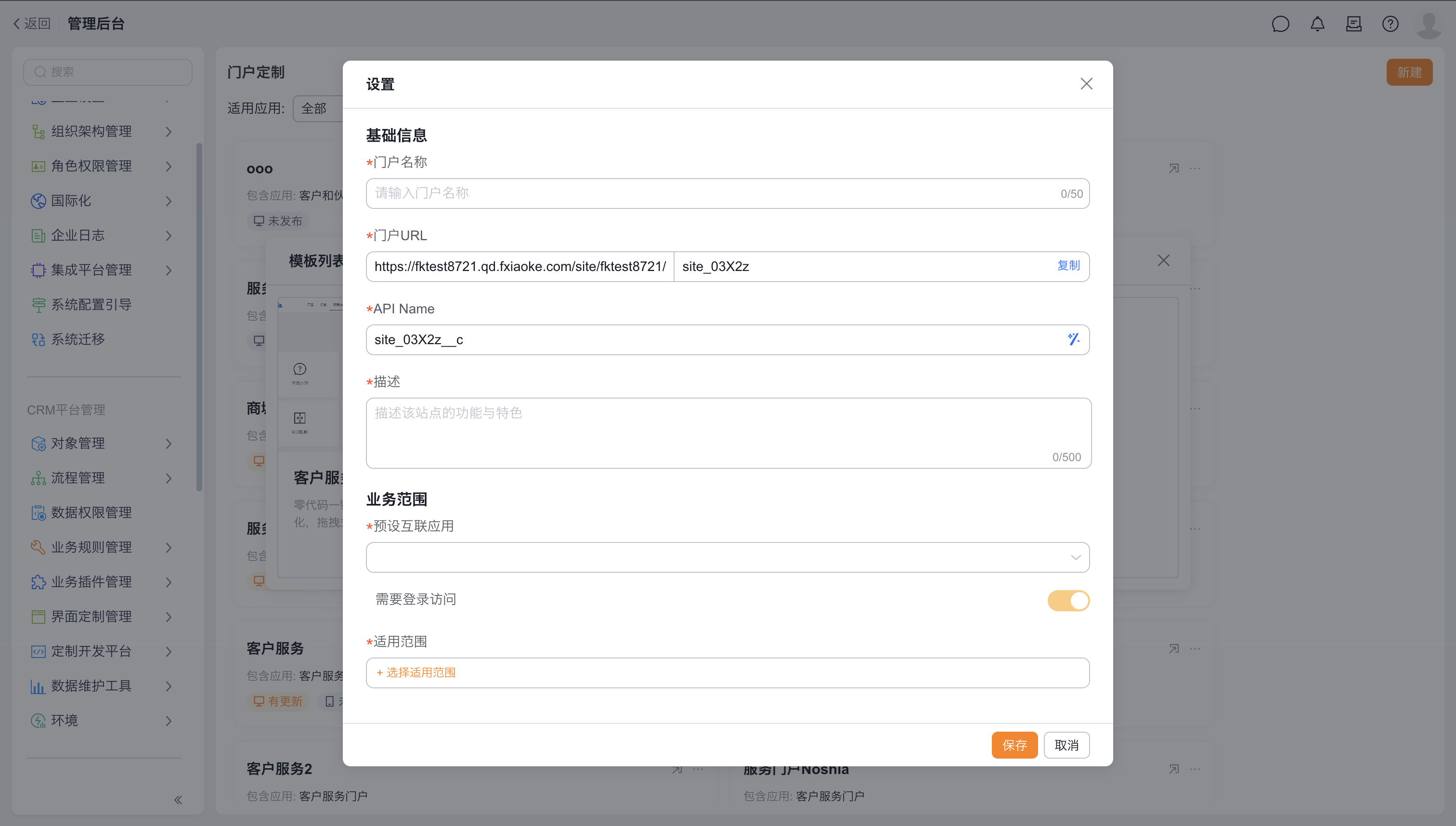Open the 预设互联应用 dropdown
Viewport: 1456px width, 826px height.
[728, 557]
